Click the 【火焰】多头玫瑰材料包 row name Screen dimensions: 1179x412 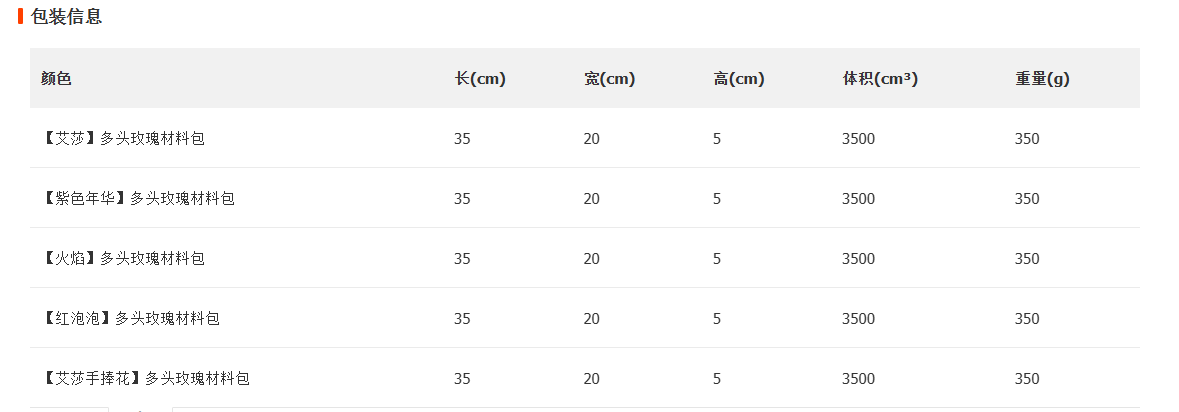click(x=123, y=259)
